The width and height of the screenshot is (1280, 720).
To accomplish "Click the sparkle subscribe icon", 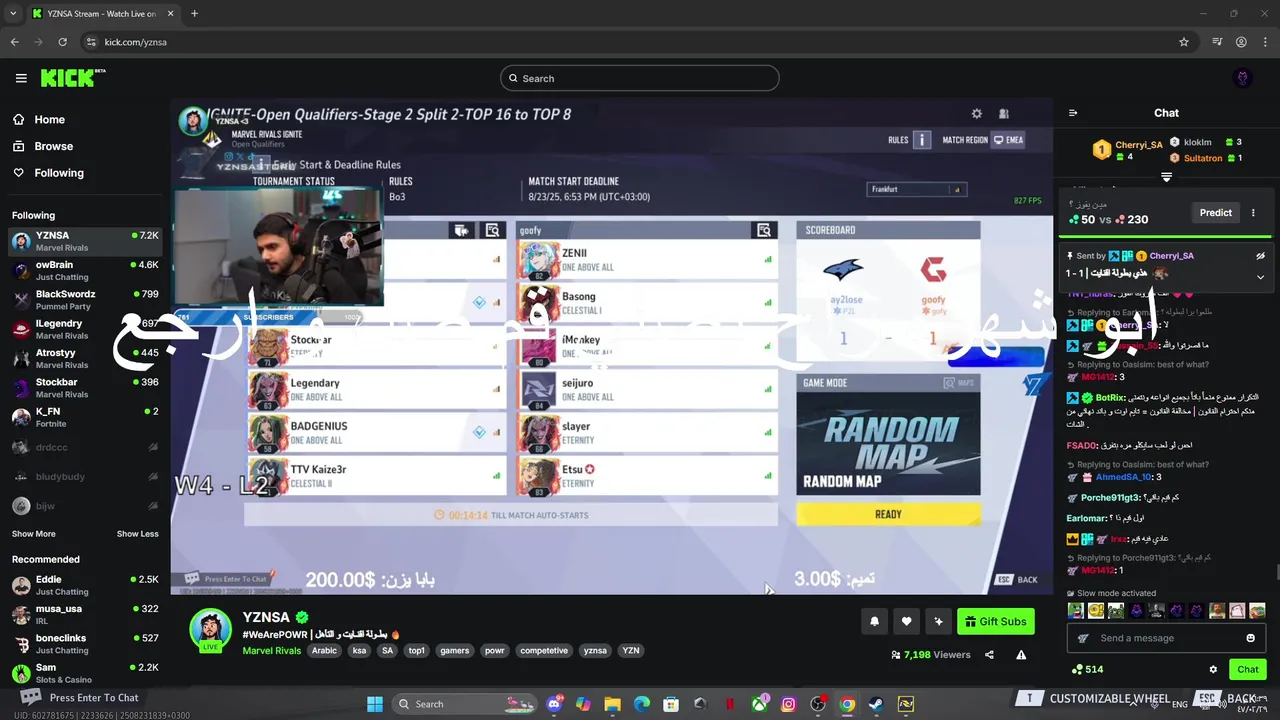I will (938, 621).
